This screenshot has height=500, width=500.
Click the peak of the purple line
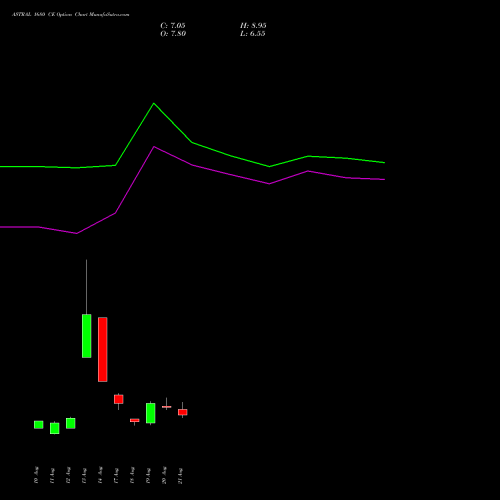click(154, 147)
